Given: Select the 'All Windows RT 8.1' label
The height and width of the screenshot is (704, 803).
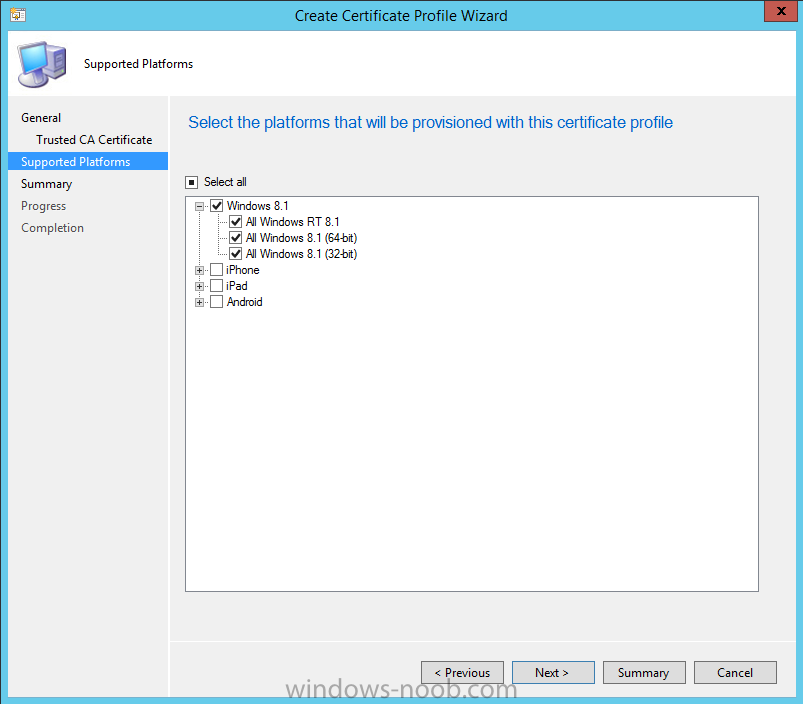Looking at the screenshot, I should coord(292,222).
